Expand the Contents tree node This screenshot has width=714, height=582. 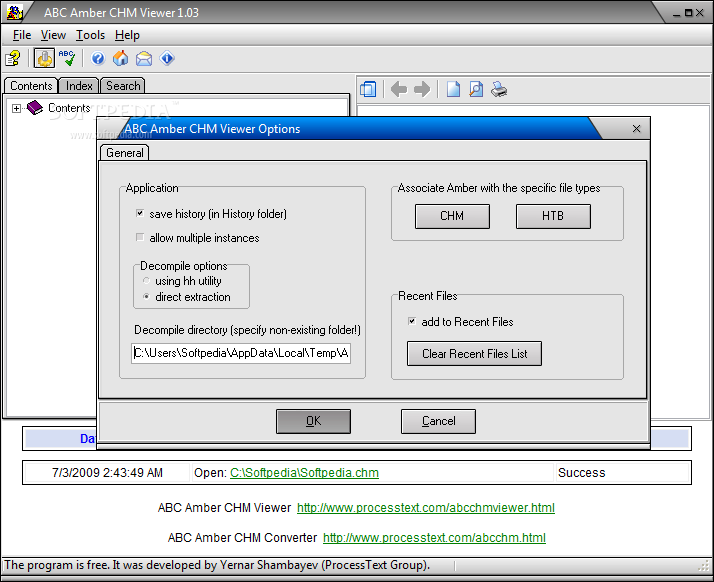[16, 108]
